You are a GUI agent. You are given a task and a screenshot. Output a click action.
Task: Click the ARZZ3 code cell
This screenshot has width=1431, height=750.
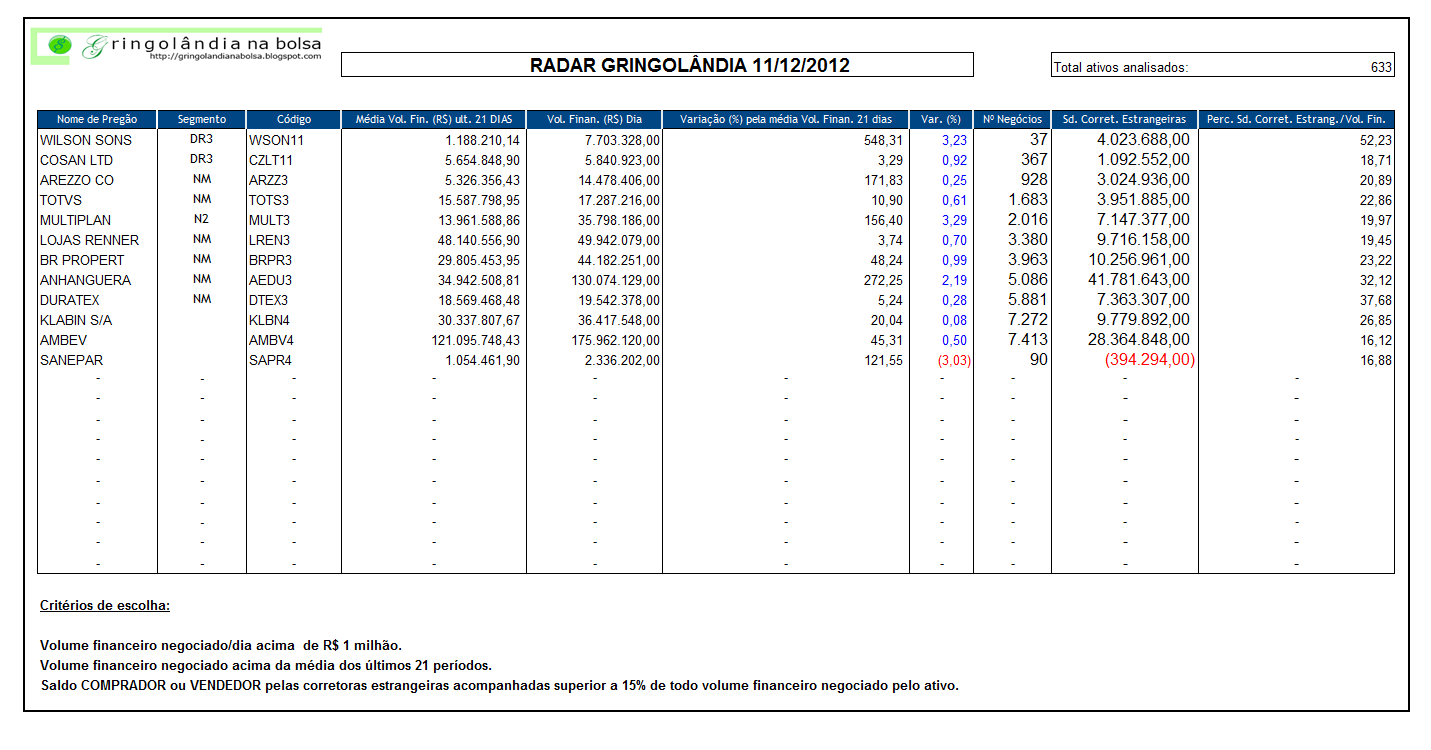[269, 180]
